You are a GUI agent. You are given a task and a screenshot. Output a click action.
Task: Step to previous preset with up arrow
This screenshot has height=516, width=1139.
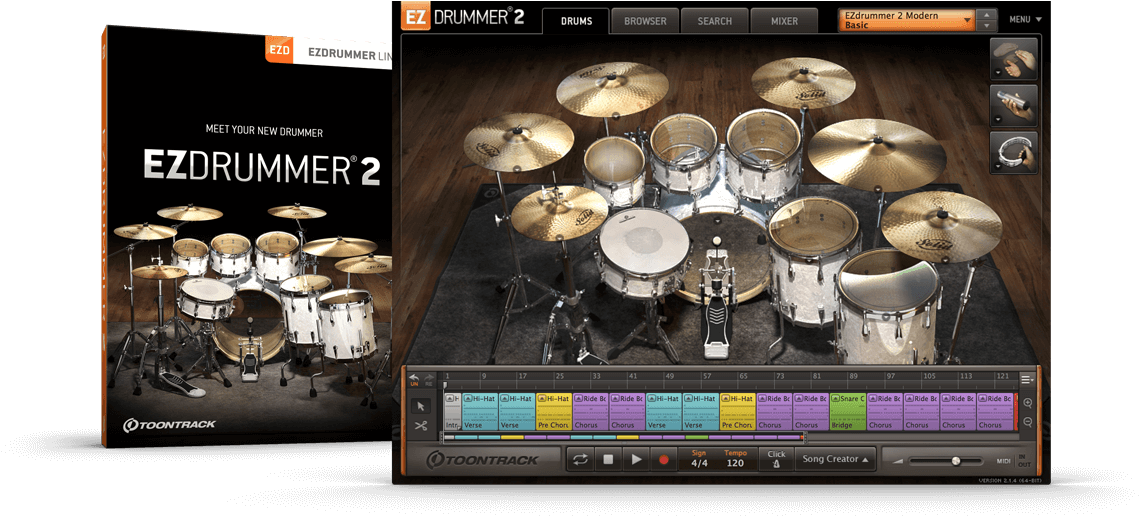986,15
